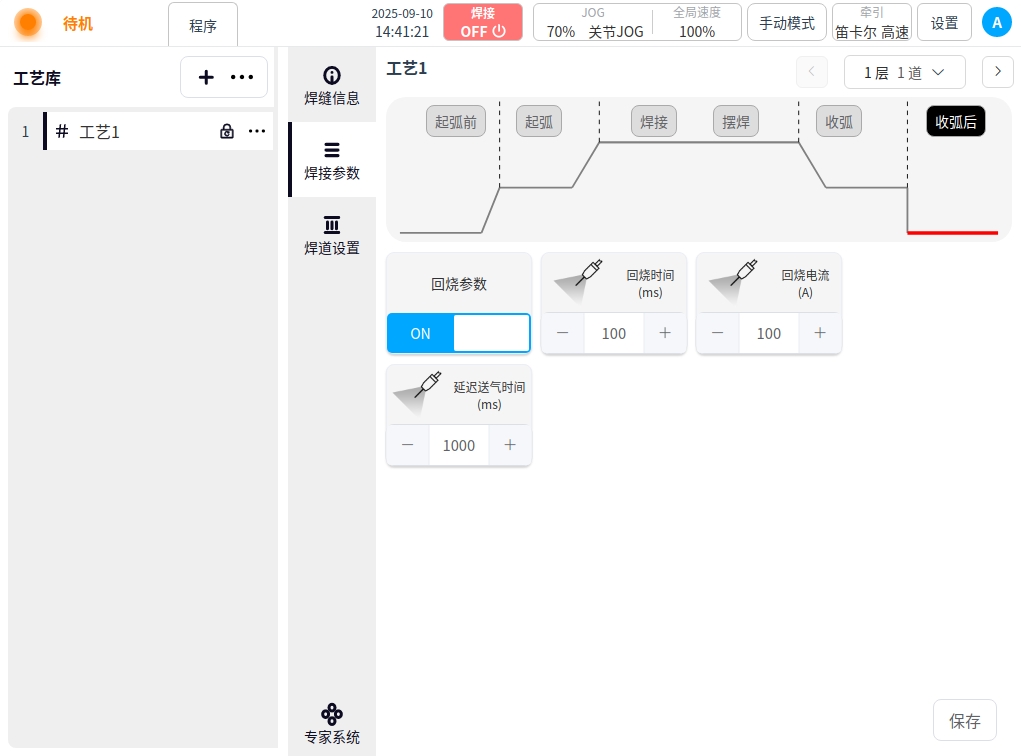Switch the 手动模式 mode button
1021x756 pixels.
786,22
